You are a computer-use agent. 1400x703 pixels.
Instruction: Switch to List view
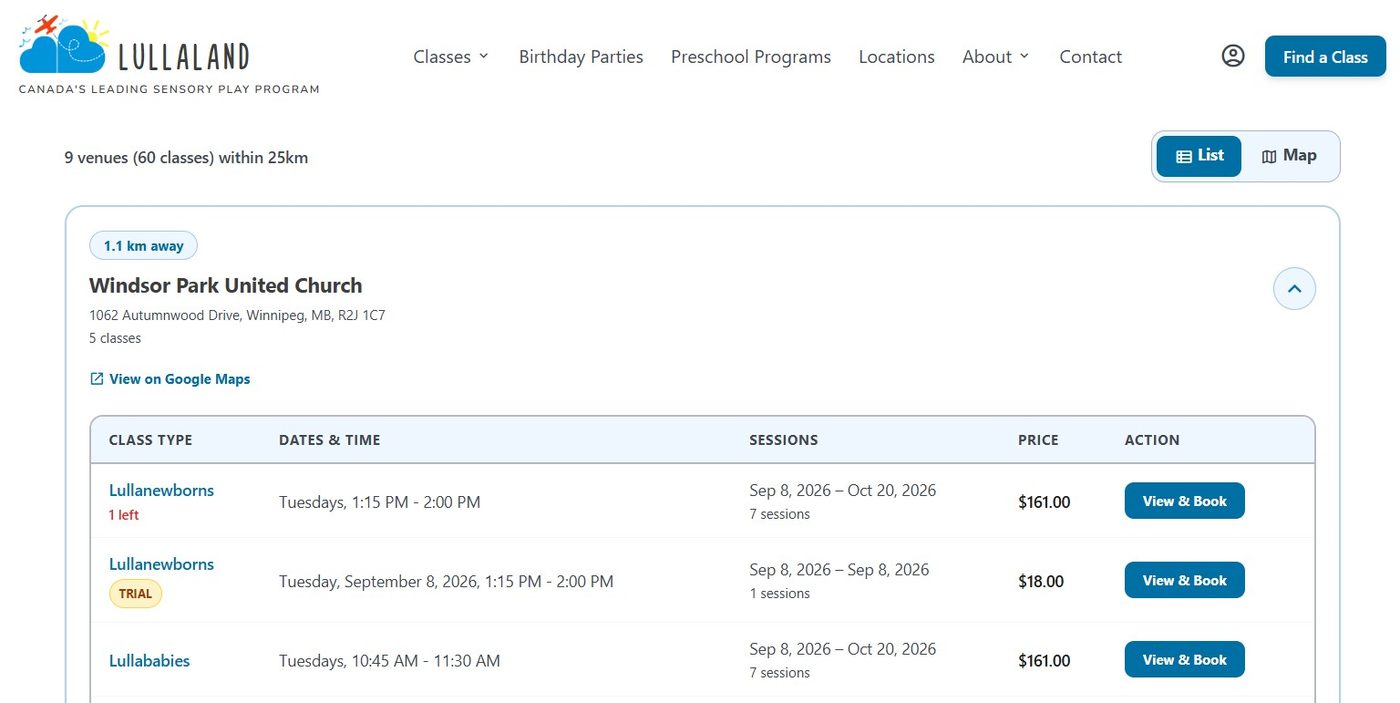pyautogui.click(x=1199, y=156)
